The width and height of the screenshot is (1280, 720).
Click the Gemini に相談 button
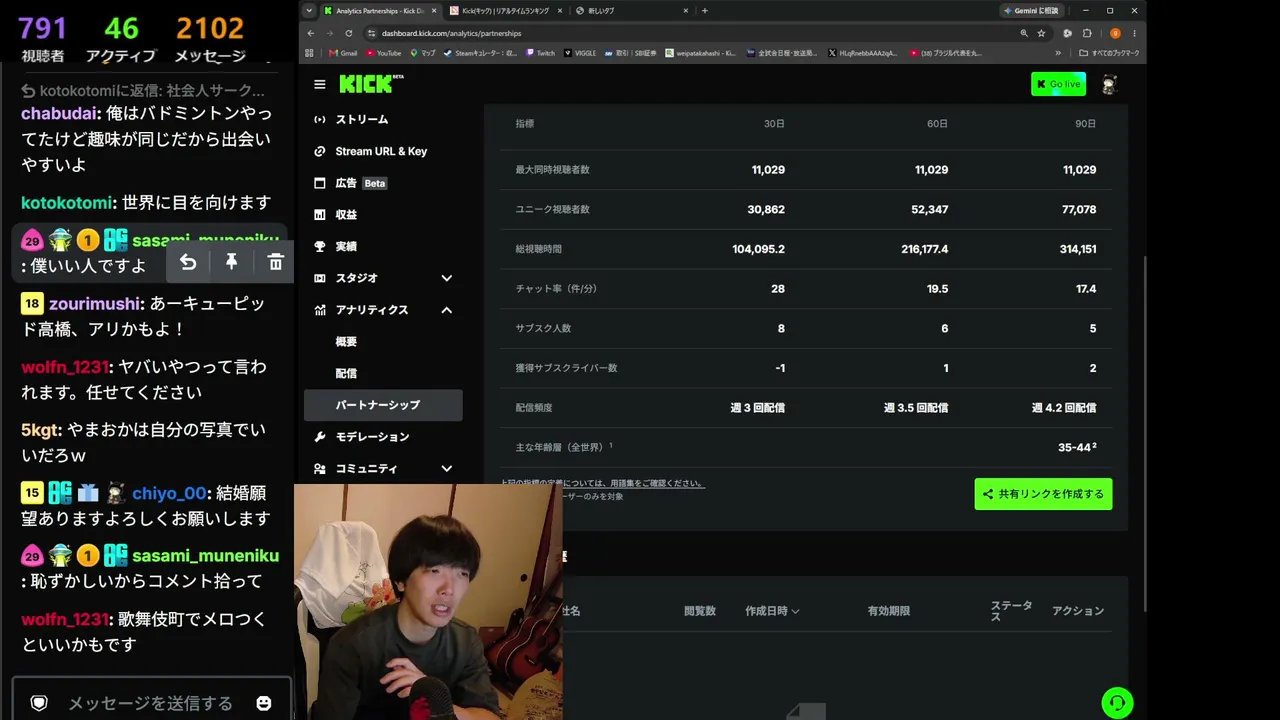pos(1030,11)
